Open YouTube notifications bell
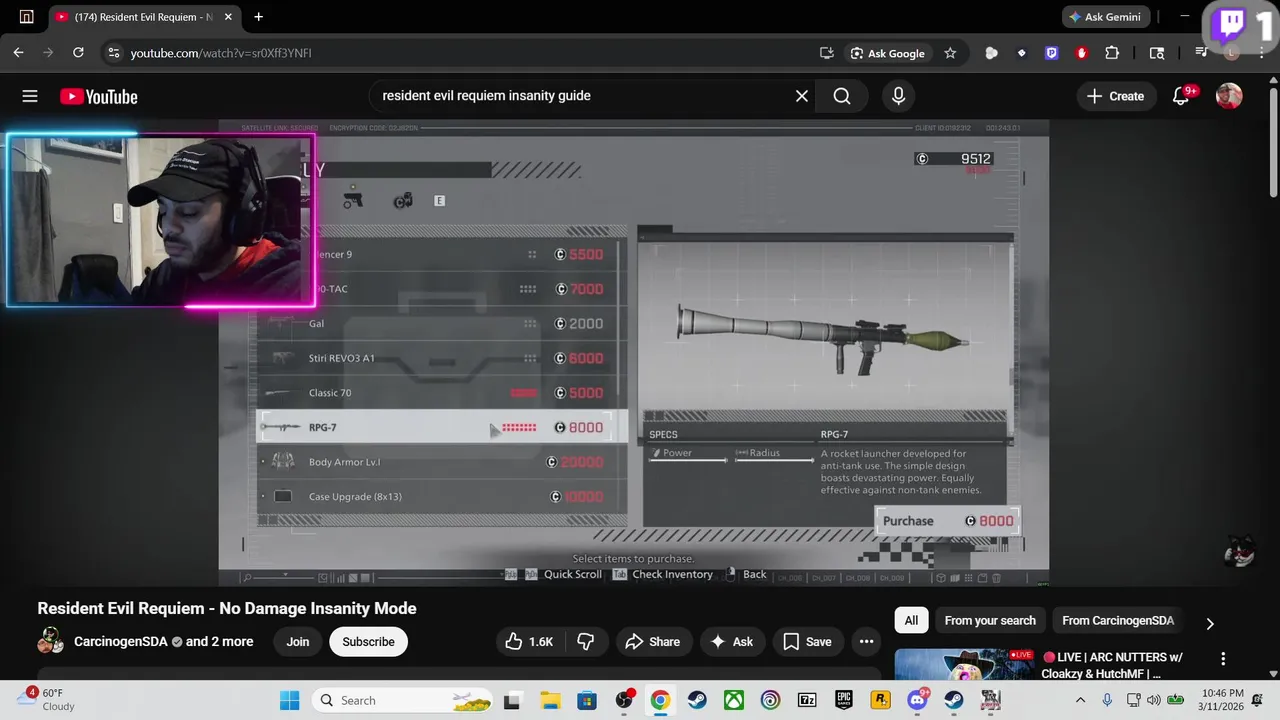Viewport: 1280px width, 720px height. click(x=1181, y=96)
